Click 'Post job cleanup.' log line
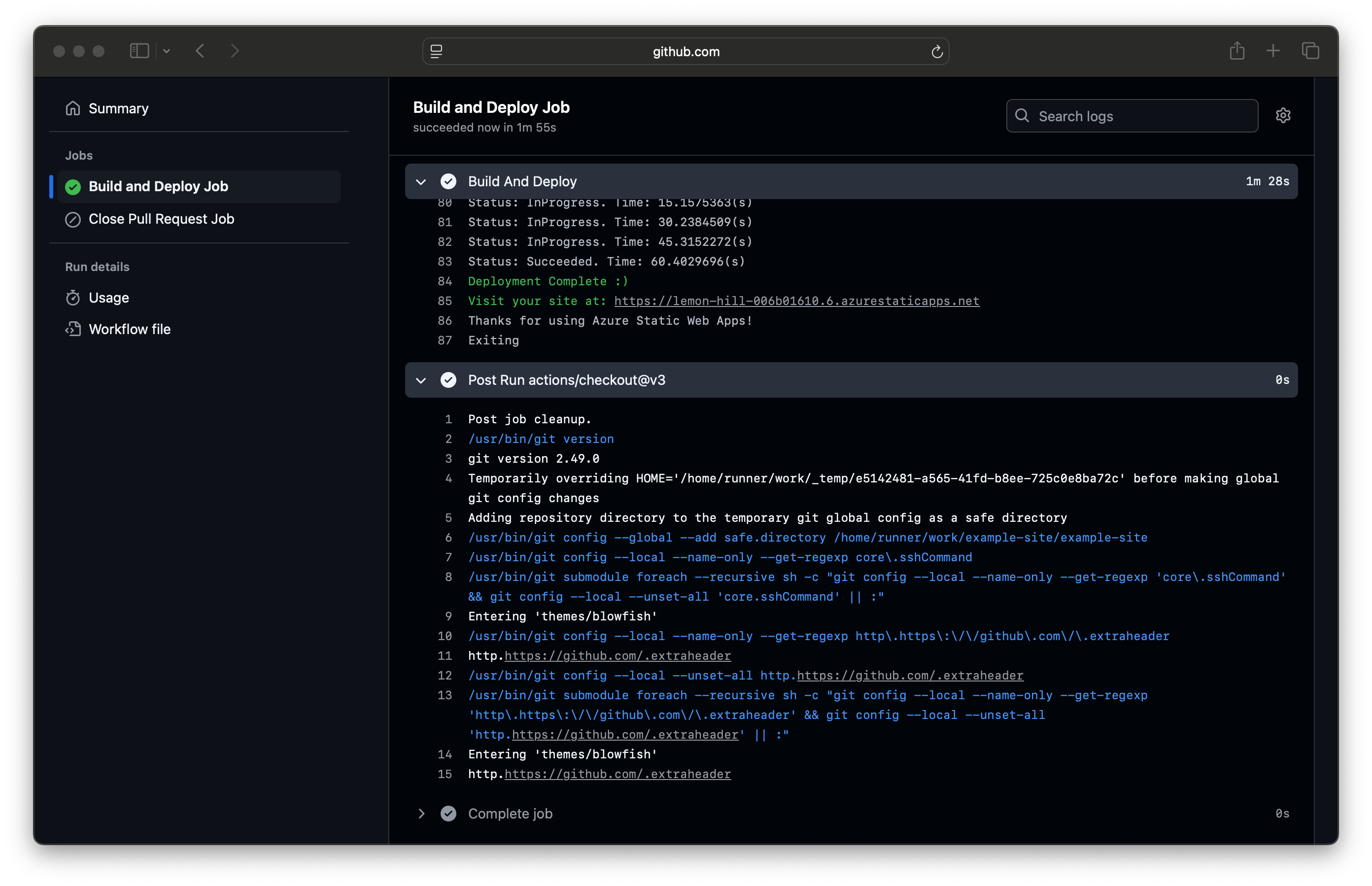 [529, 419]
